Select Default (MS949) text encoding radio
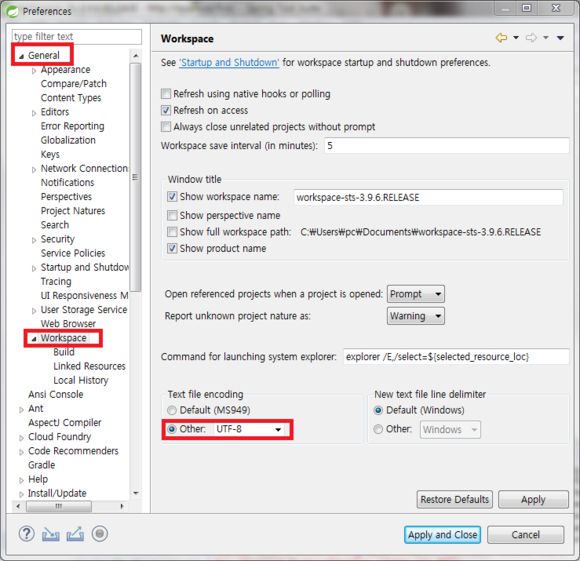 click(x=172, y=410)
